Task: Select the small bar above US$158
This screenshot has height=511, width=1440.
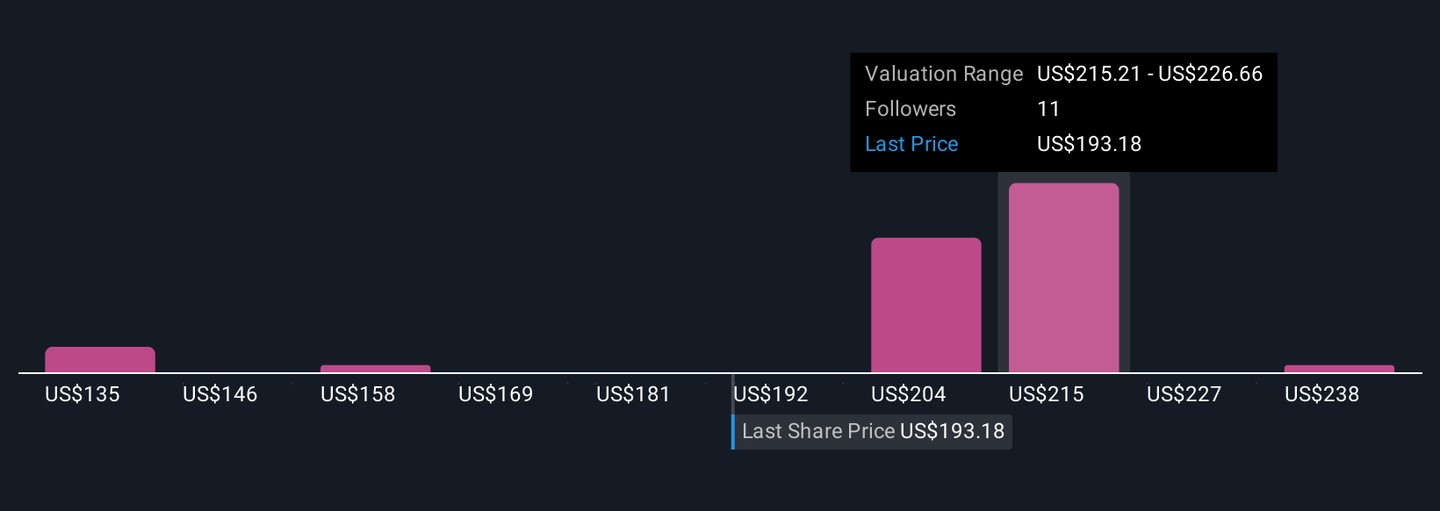Action: (375, 369)
